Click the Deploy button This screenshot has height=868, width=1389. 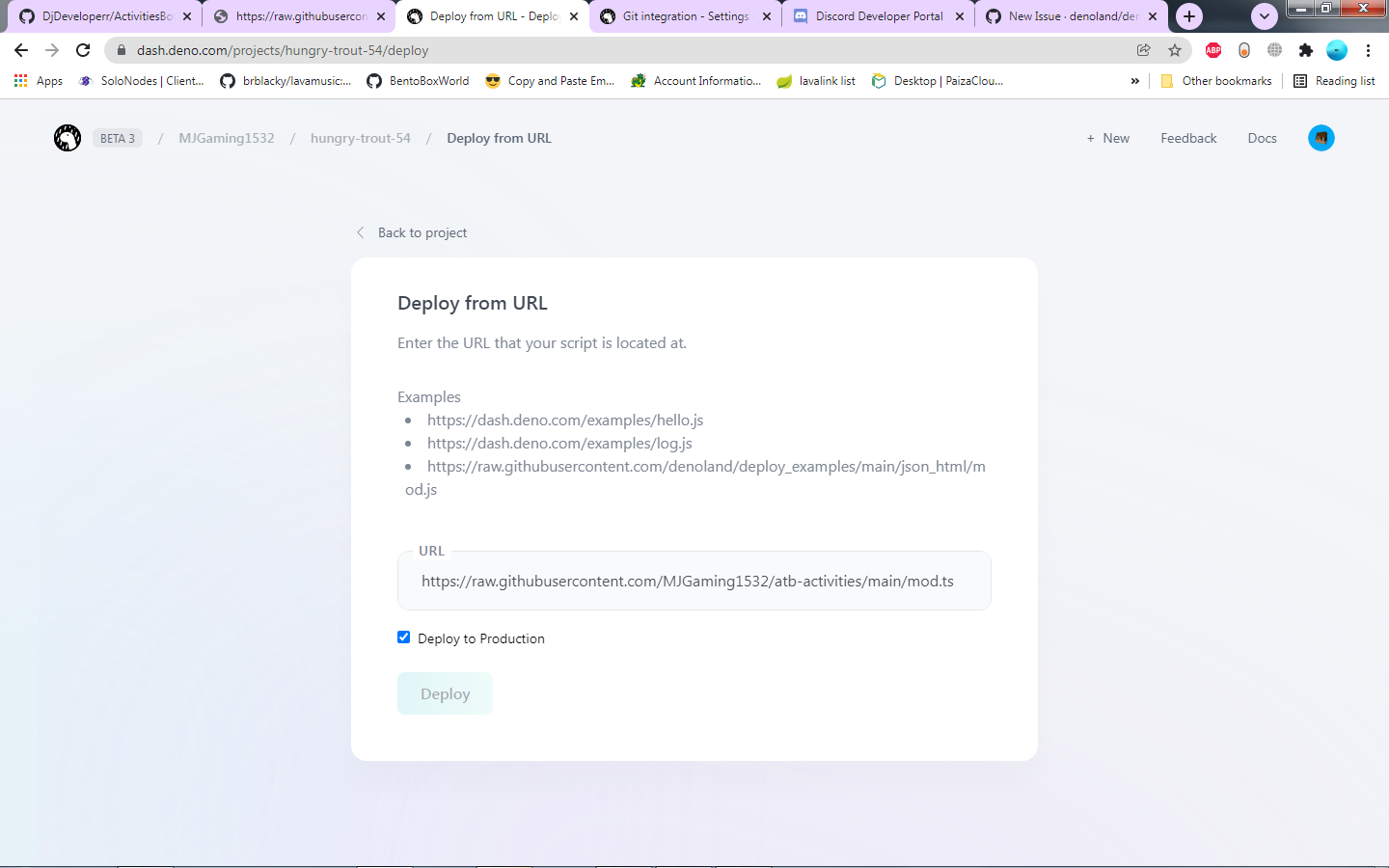(x=445, y=693)
